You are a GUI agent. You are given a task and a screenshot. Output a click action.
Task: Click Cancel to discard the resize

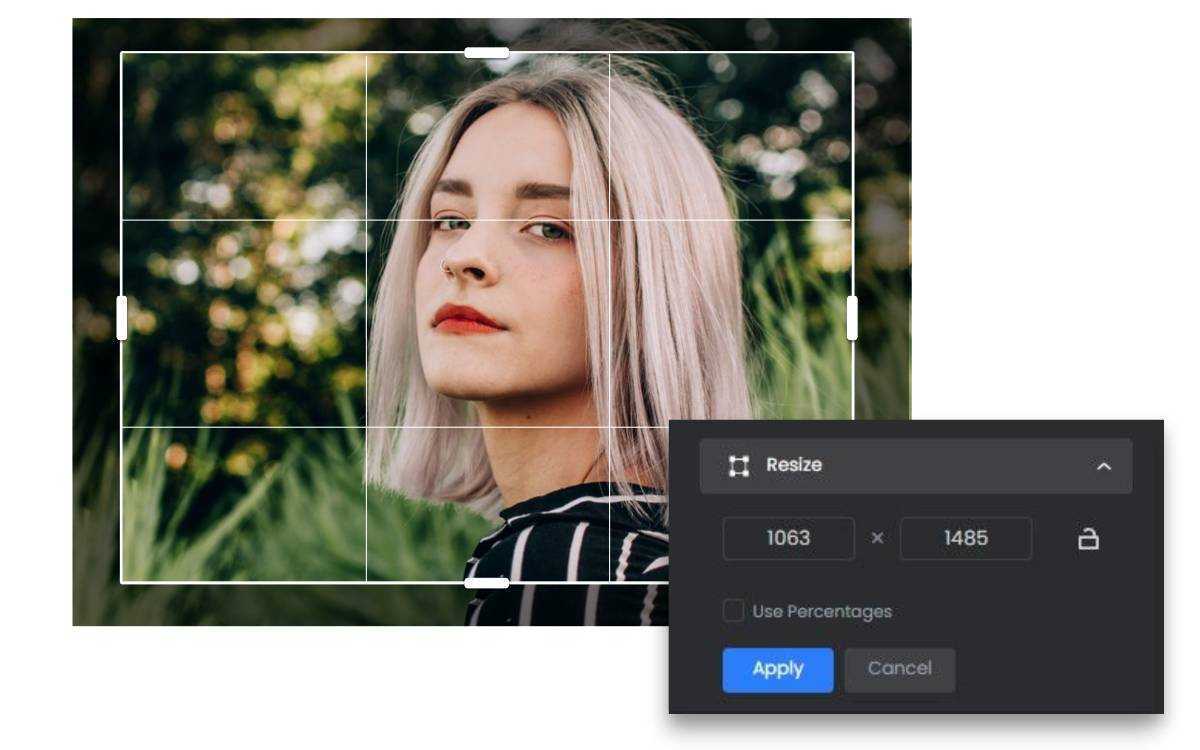click(899, 669)
